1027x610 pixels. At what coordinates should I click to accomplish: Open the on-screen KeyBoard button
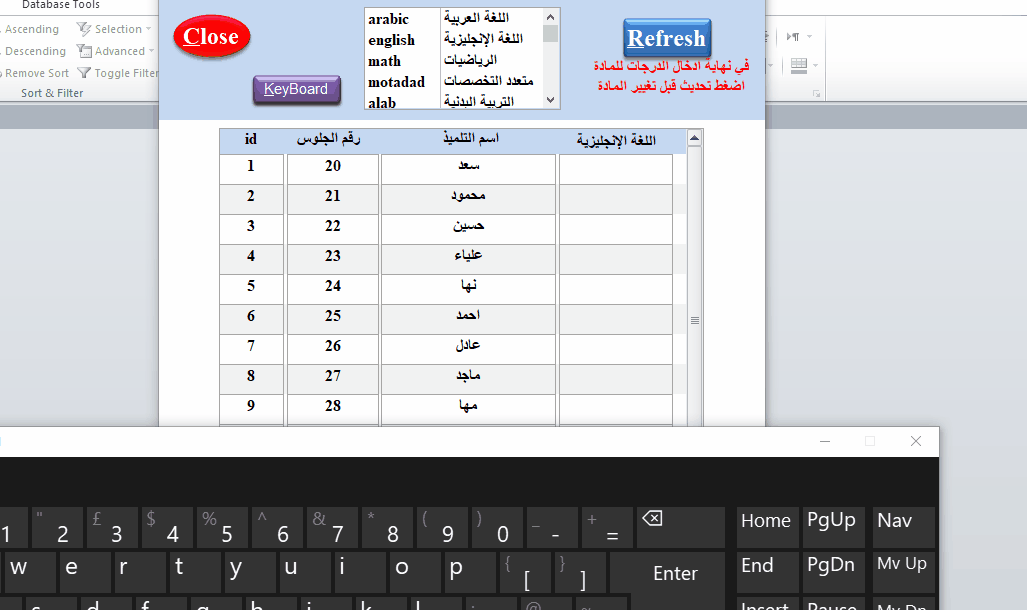click(296, 90)
